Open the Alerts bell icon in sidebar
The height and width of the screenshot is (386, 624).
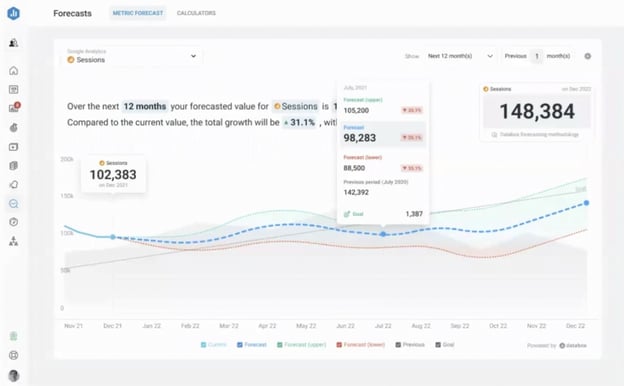pos(14,185)
